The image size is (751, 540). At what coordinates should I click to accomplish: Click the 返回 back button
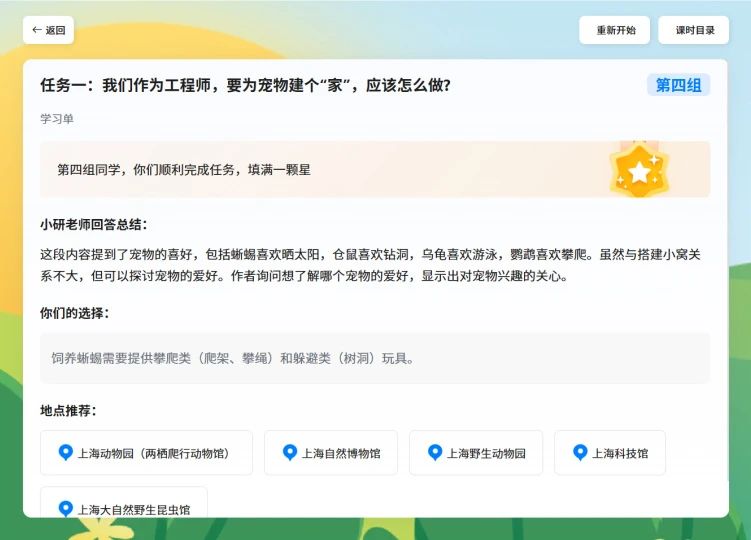48,30
